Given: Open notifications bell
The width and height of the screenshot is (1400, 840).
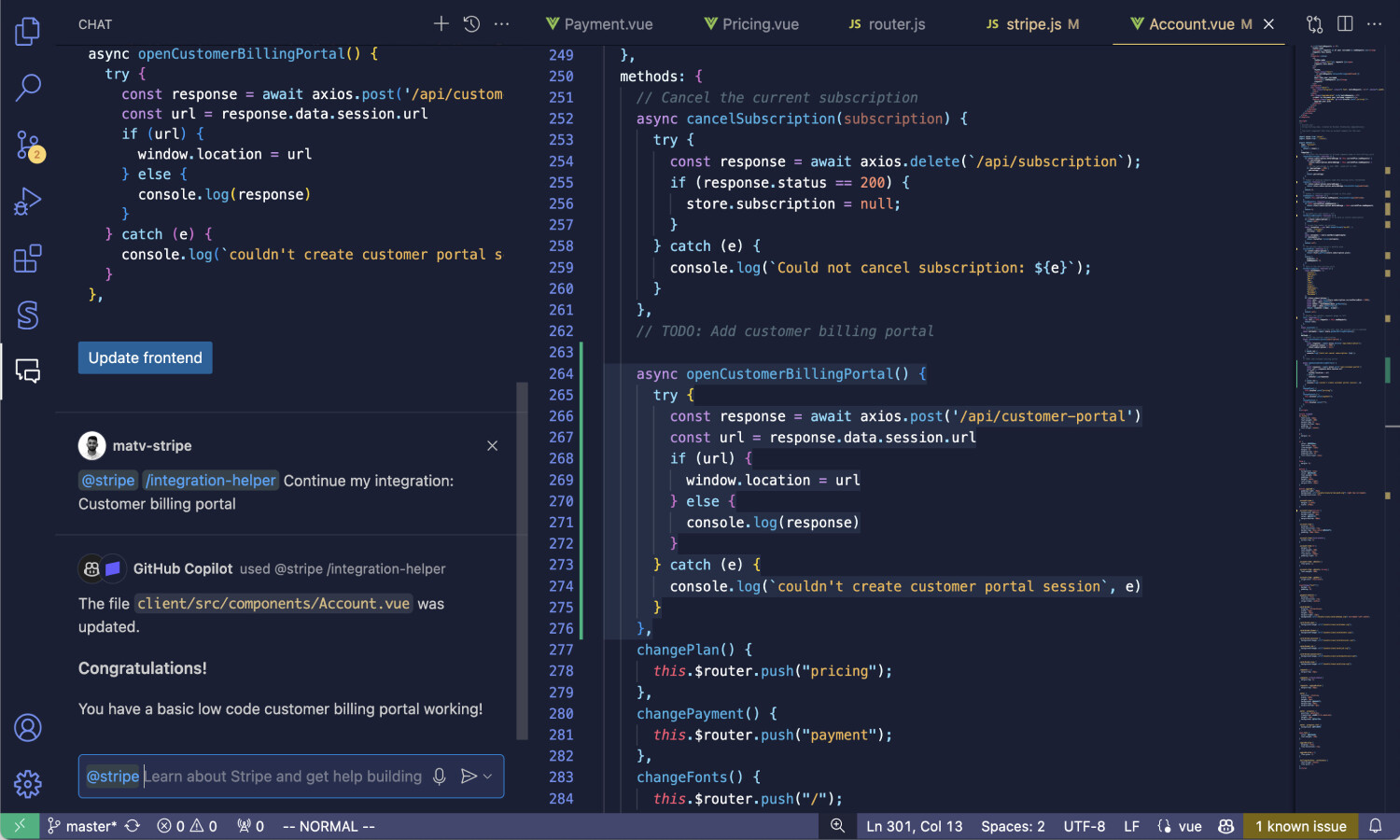Looking at the screenshot, I should (x=1376, y=826).
